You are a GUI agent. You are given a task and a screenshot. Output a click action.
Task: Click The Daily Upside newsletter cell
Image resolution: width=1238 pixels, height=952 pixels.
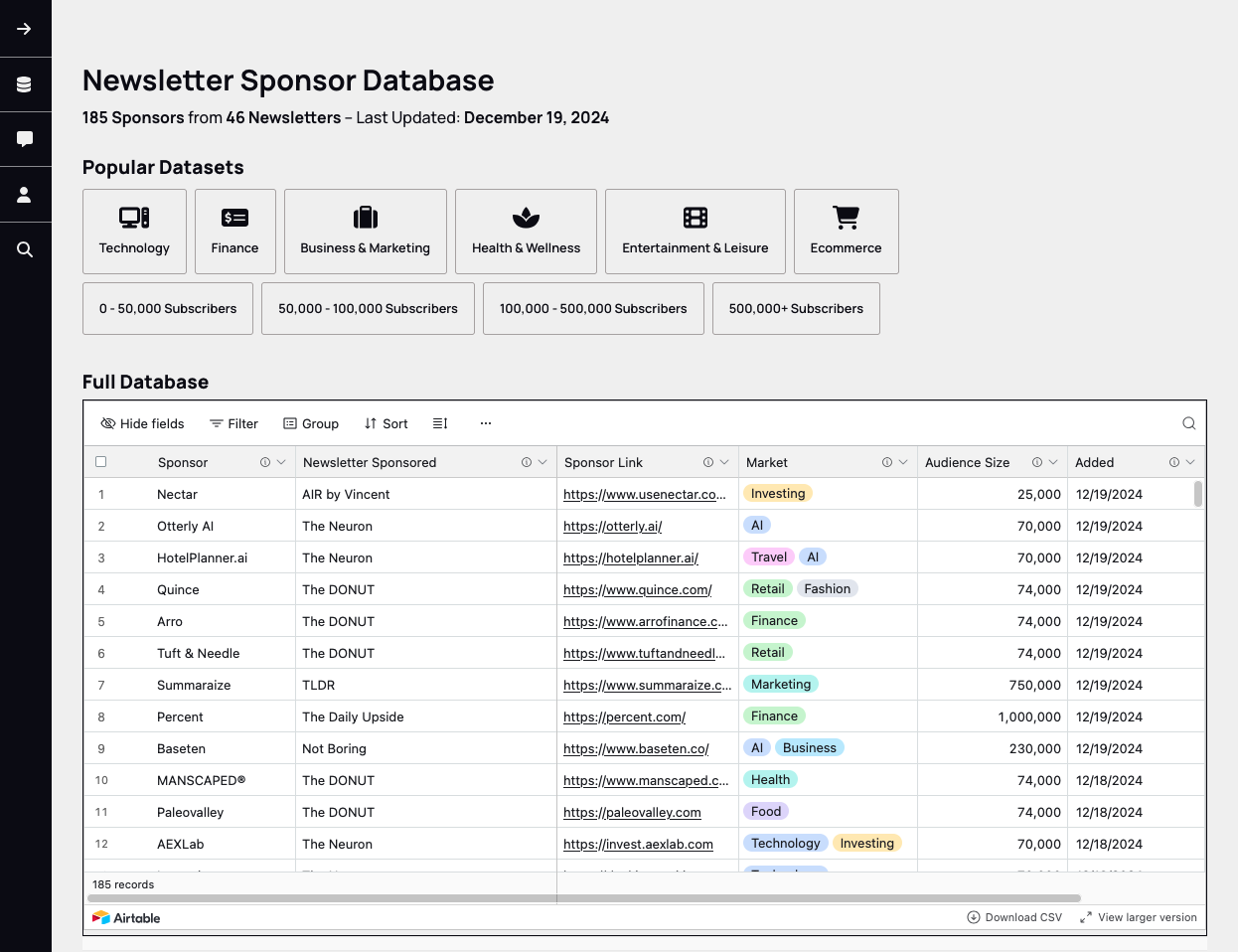pyautogui.click(x=425, y=716)
